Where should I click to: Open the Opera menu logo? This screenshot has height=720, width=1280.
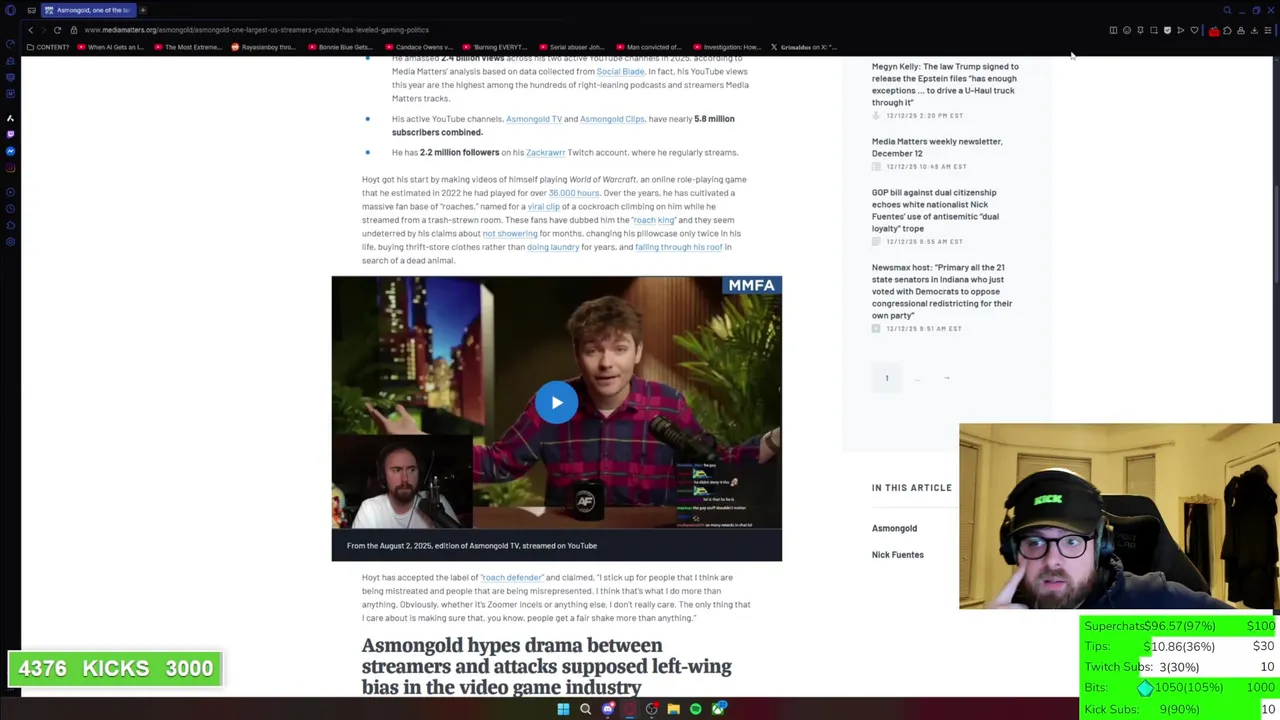tap(10, 10)
